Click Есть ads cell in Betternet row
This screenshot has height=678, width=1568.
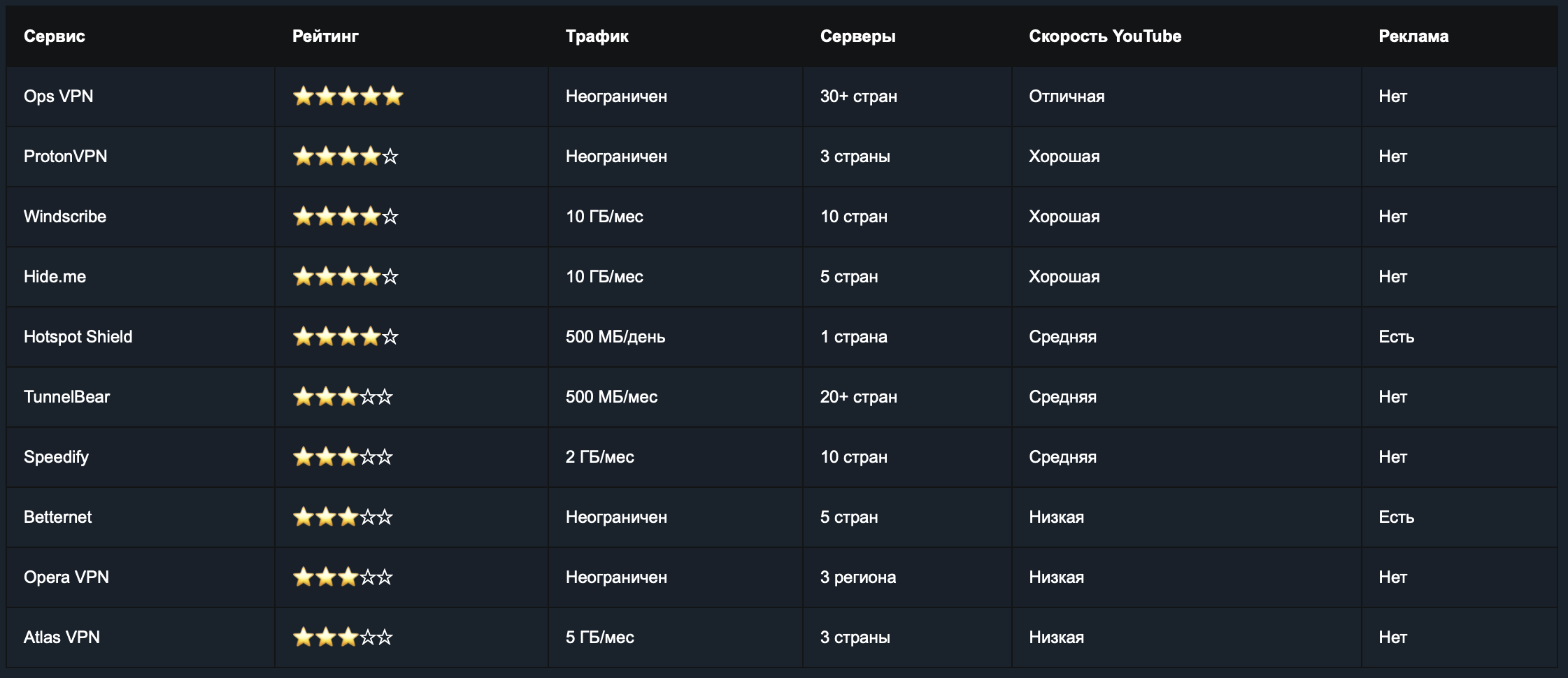coord(1396,517)
